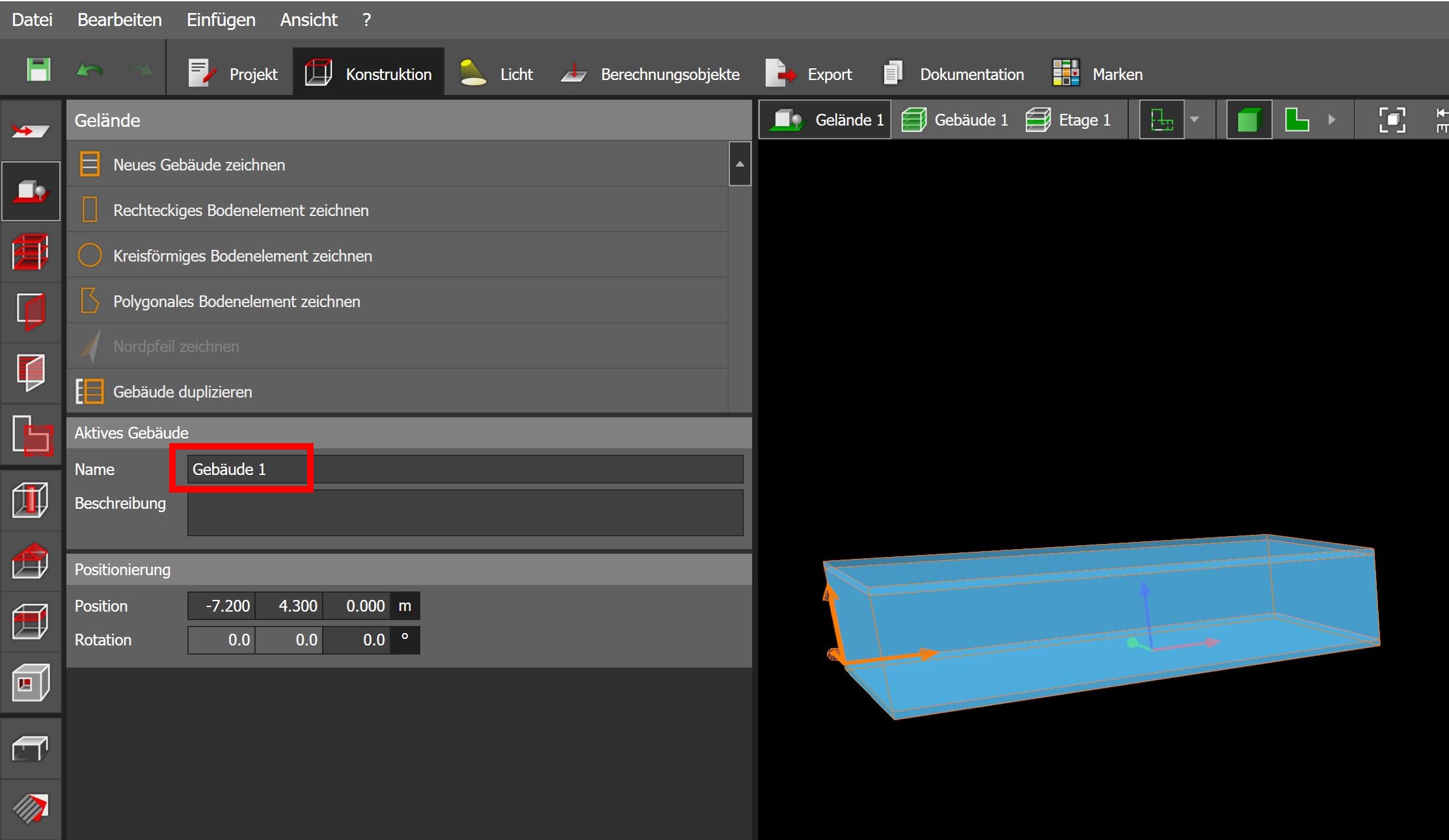Screen dimensions: 1449x840
Task: Toggle the green plan overlay button
Action: point(1161,120)
